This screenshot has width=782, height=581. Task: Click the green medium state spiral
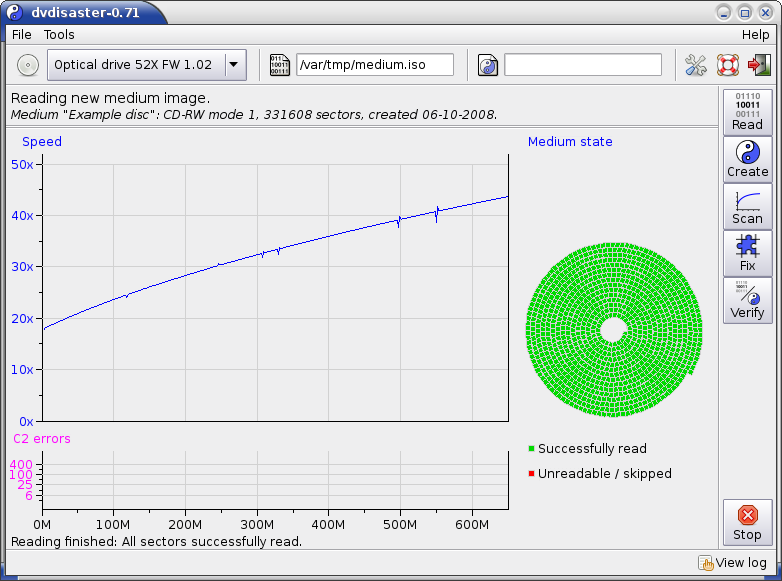click(614, 330)
